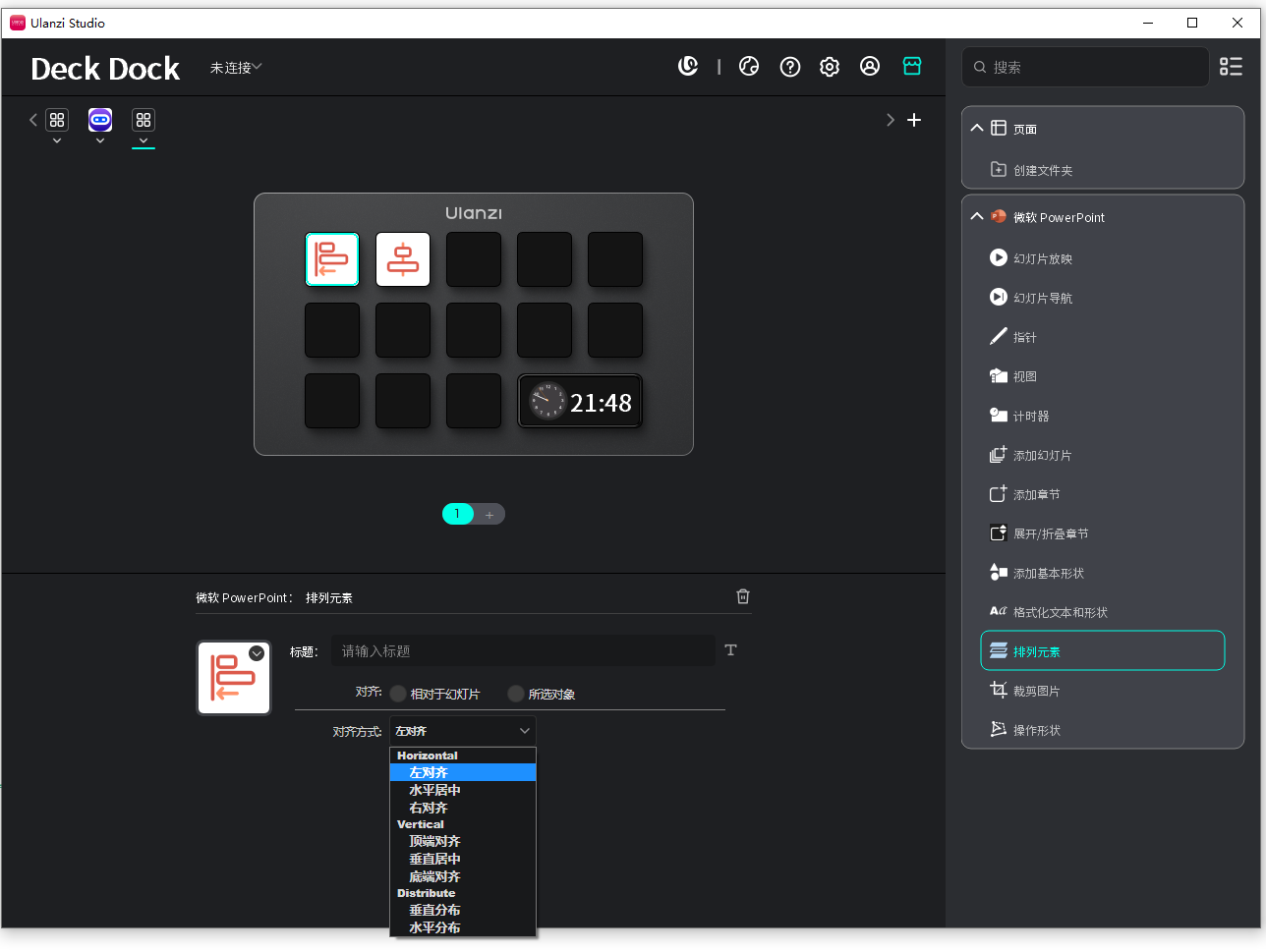Open the 未连接 device dropdown

pos(236,68)
